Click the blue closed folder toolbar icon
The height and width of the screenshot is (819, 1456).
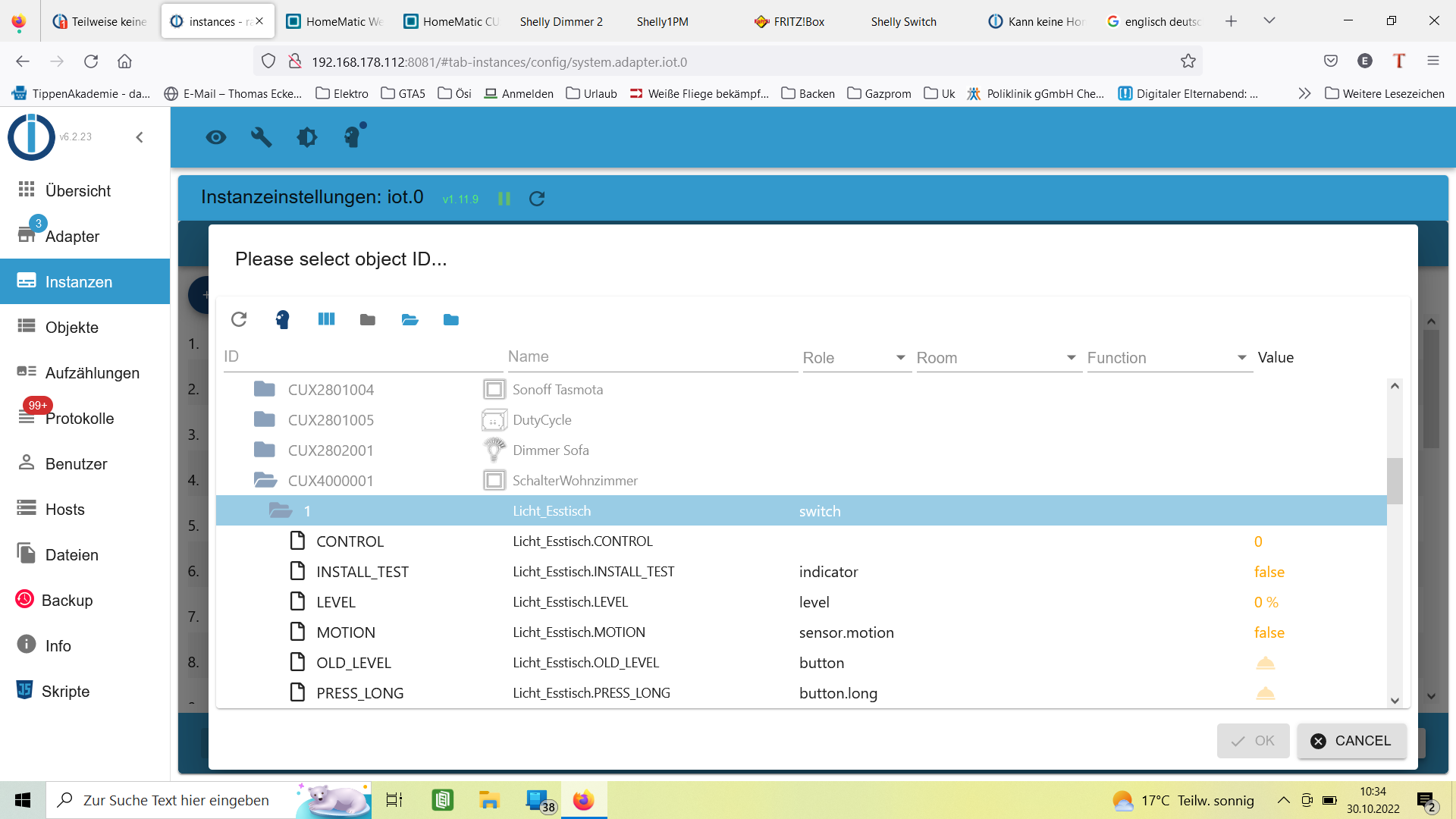click(451, 319)
